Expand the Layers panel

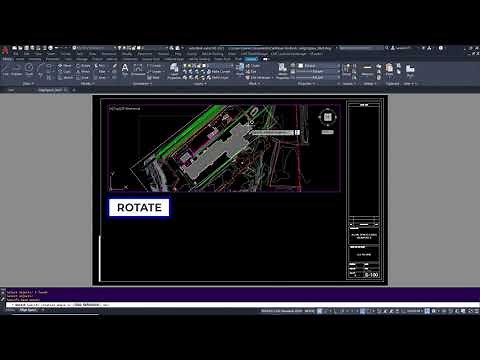coord(199,84)
